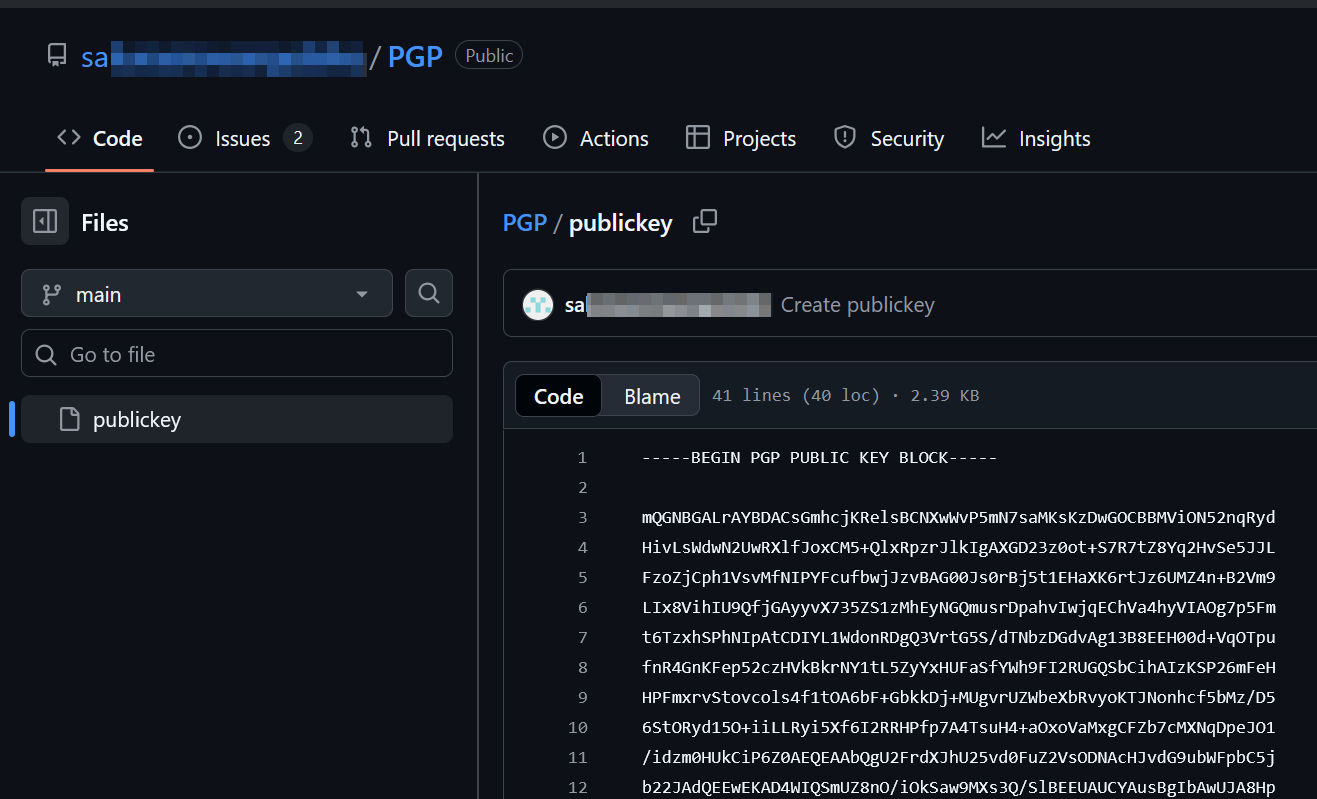Copy the publickey file path icon

(705, 221)
